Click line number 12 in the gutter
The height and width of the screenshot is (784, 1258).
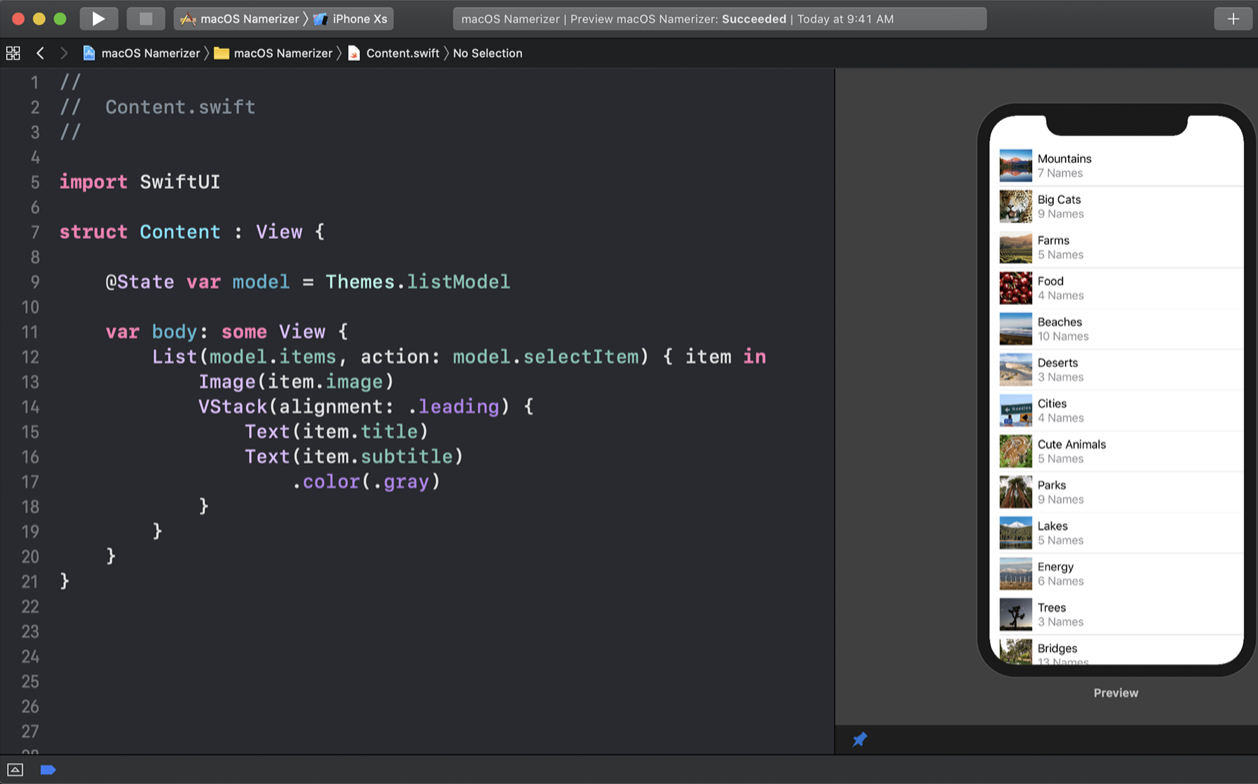pyautogui.click(x=29, y=357)
